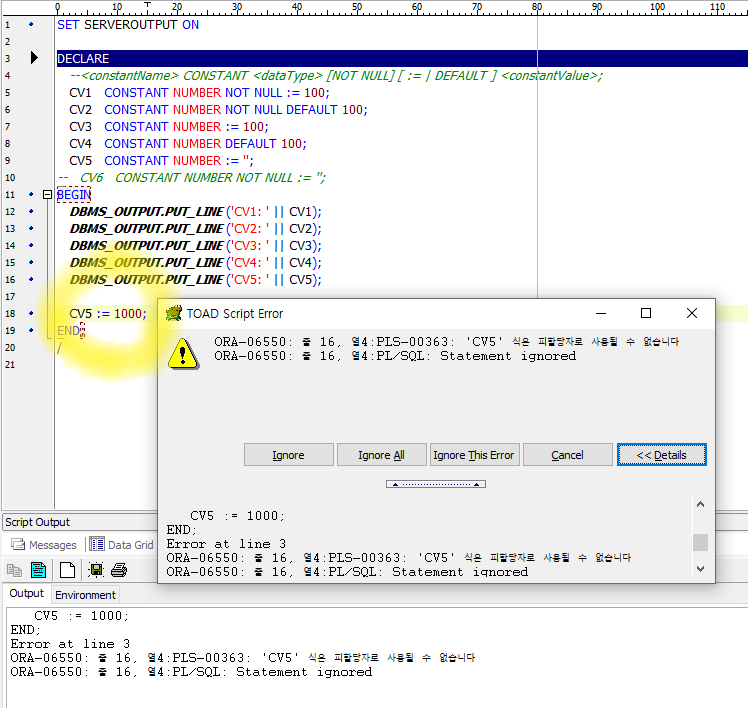Screen dimensions: 748x708
Task: Click the DECLARE line in the editor
Action: [402, 59]
